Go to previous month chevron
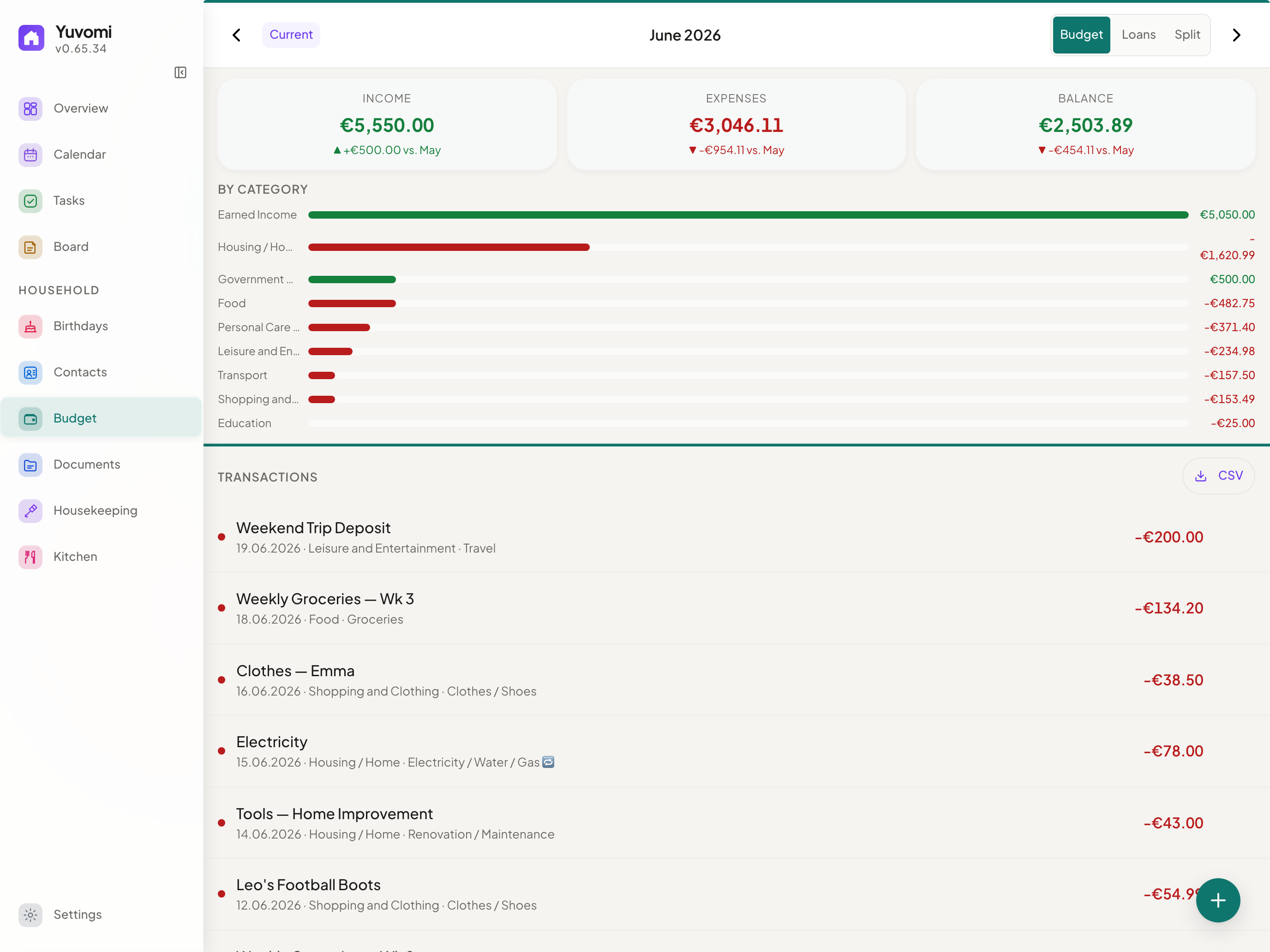1270x952 pixels. pos(237,35)
